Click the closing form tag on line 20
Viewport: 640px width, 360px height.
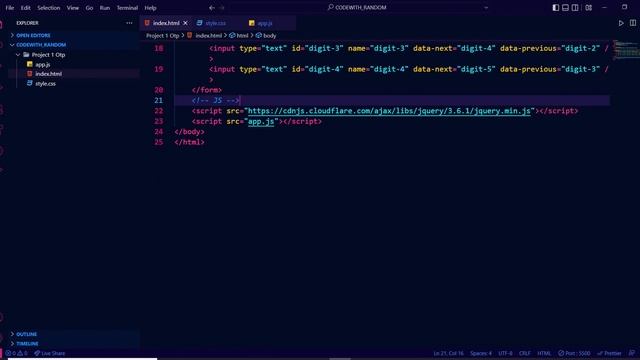tap(207, 90)
